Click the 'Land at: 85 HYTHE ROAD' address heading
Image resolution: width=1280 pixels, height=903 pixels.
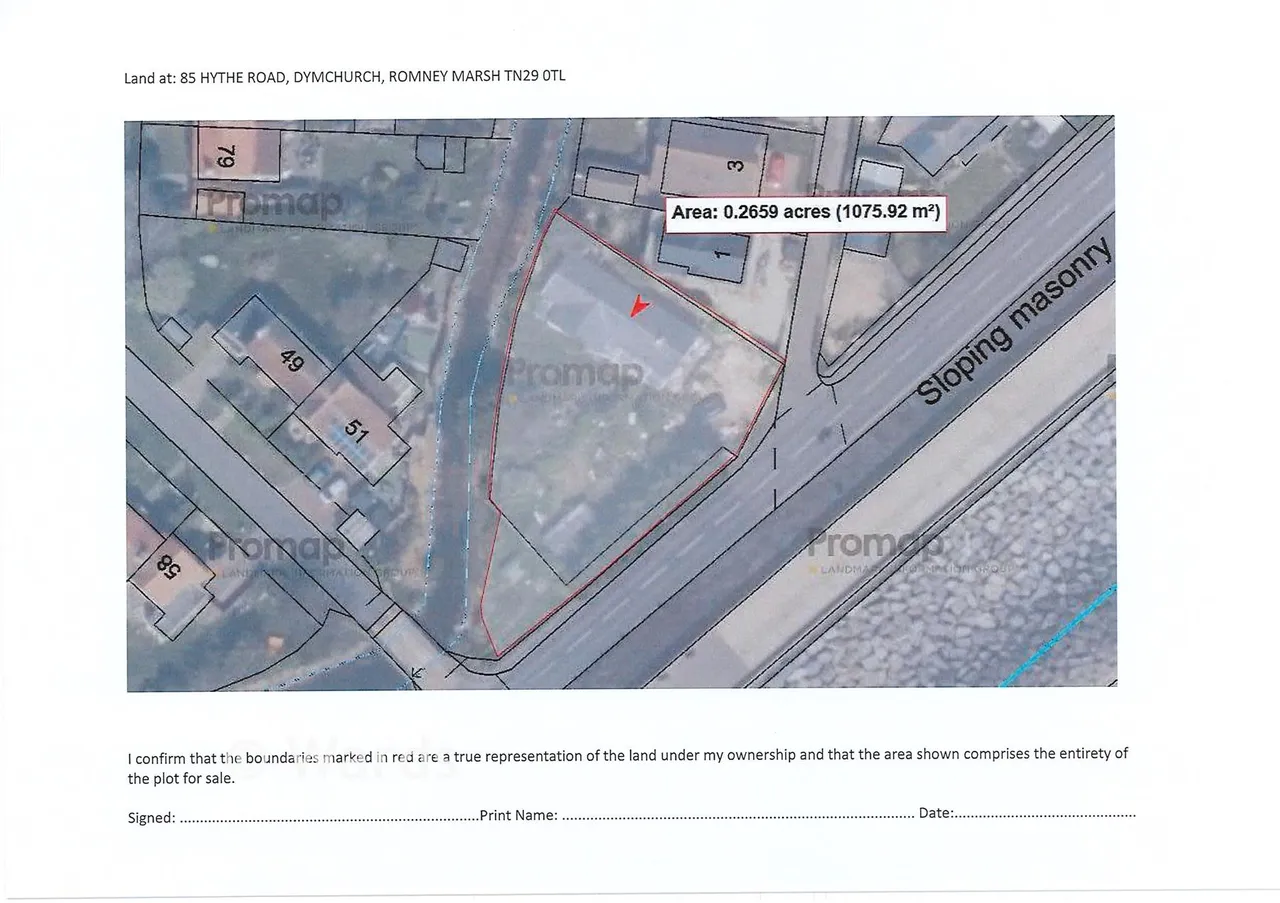tap(345, 77)
